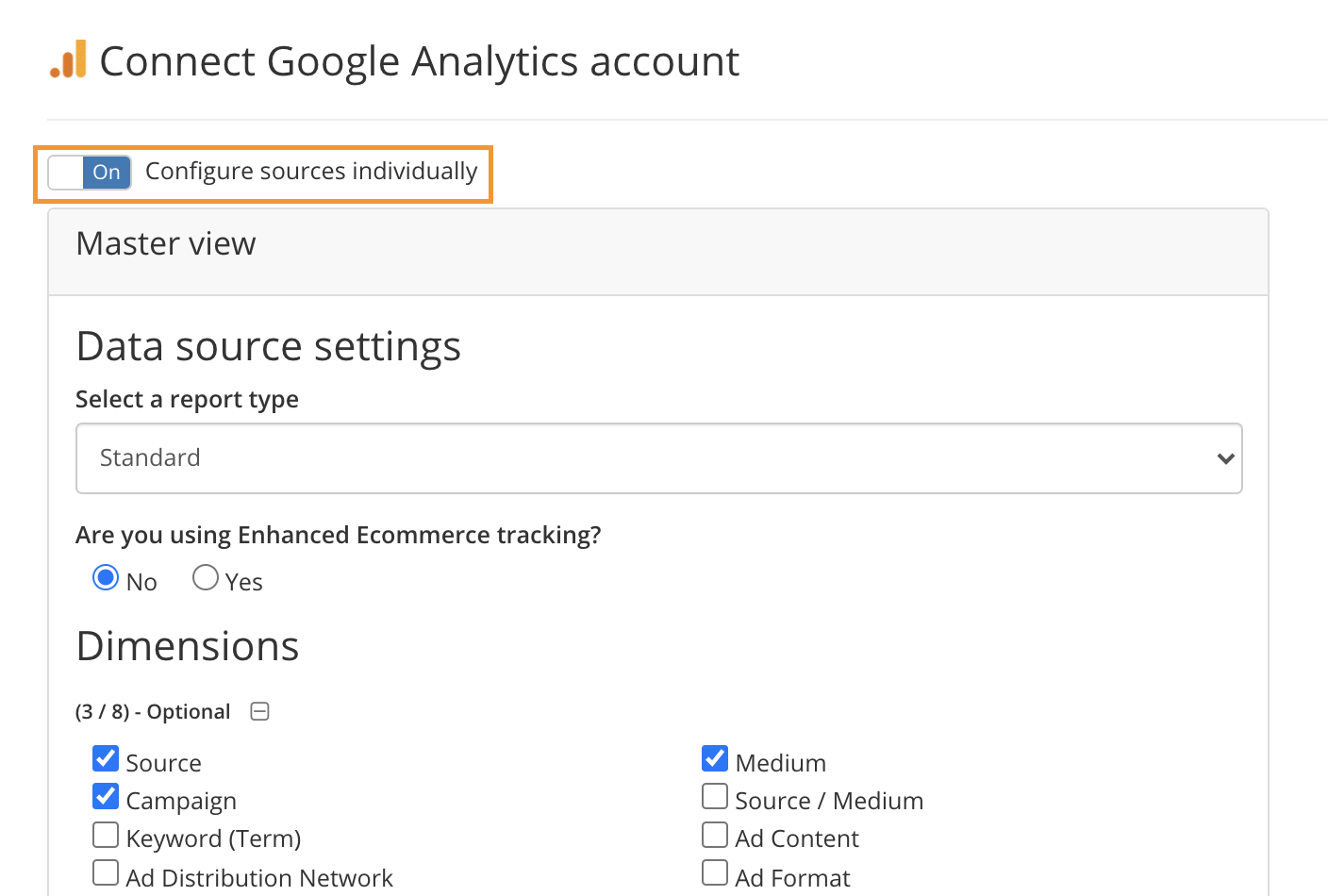
Task: Uncheck the Source dimension checkbox
Action: coord(106,758)
